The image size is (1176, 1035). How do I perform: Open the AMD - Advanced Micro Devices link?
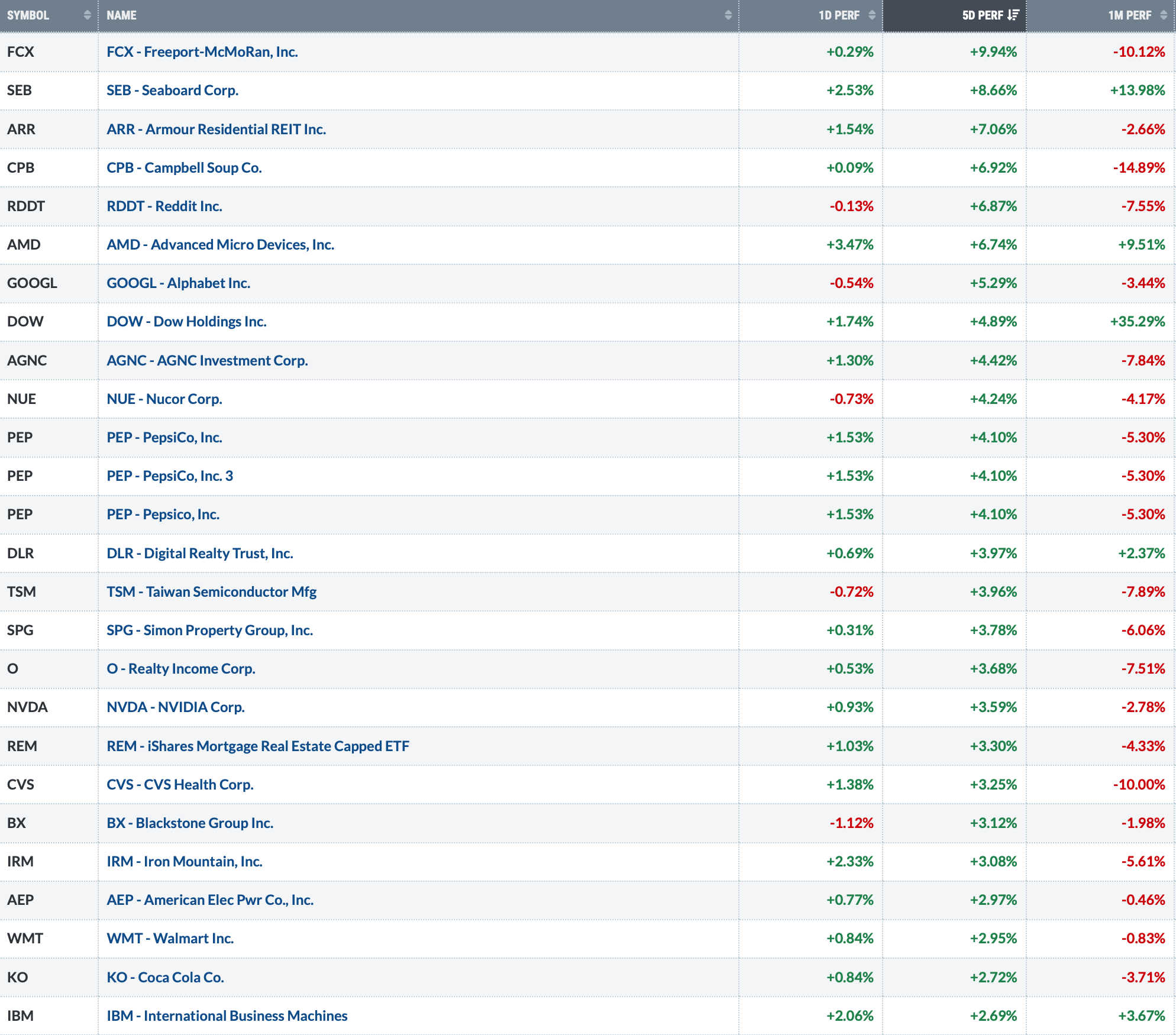(220, 245)
